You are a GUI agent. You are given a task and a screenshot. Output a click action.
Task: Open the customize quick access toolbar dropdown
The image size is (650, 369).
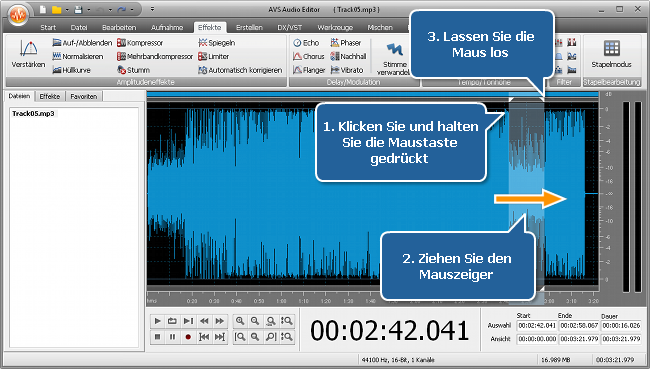(x=152, y=10)
